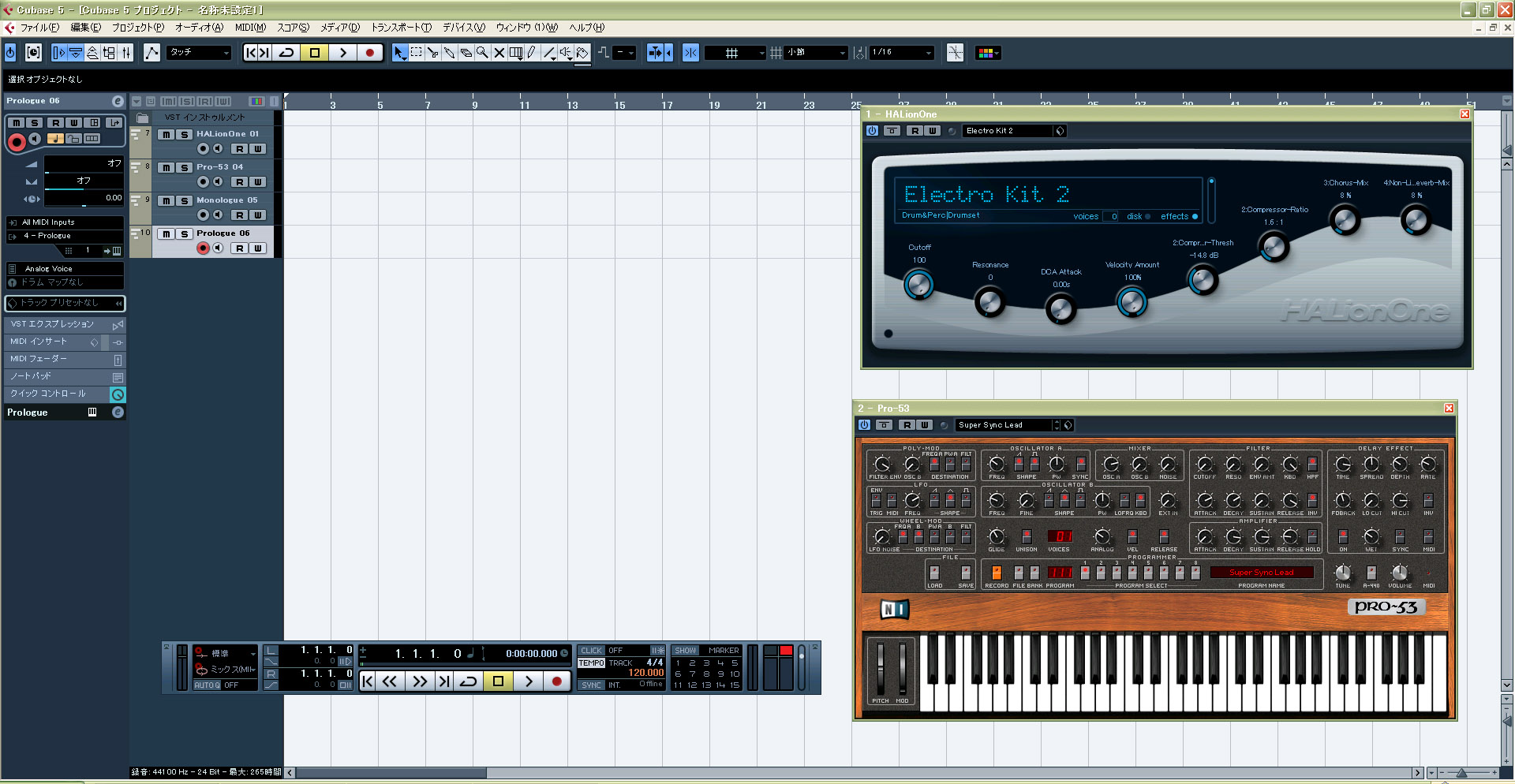The image size is (1515, 784).
Task: Open the ファイル(F) menu
Action: point(39,28)
